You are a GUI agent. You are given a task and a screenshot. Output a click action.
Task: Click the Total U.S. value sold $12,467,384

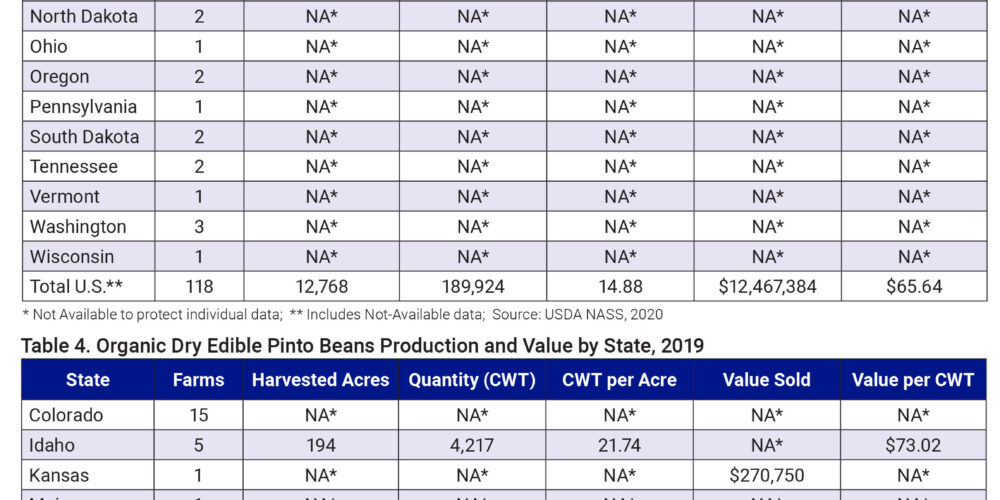[x=767, y=287]
